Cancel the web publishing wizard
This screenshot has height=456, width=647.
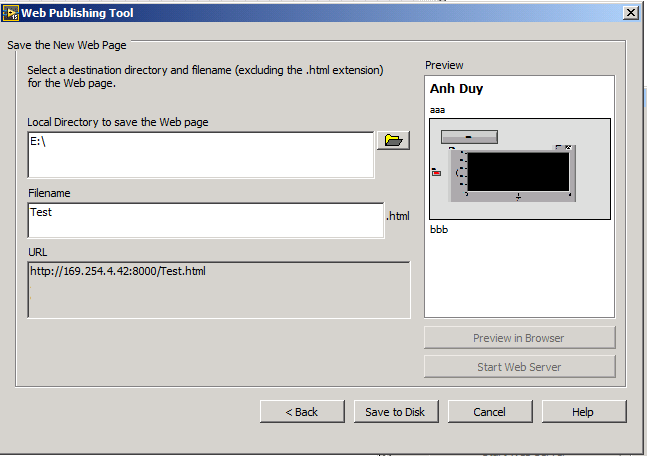(490, 411)
